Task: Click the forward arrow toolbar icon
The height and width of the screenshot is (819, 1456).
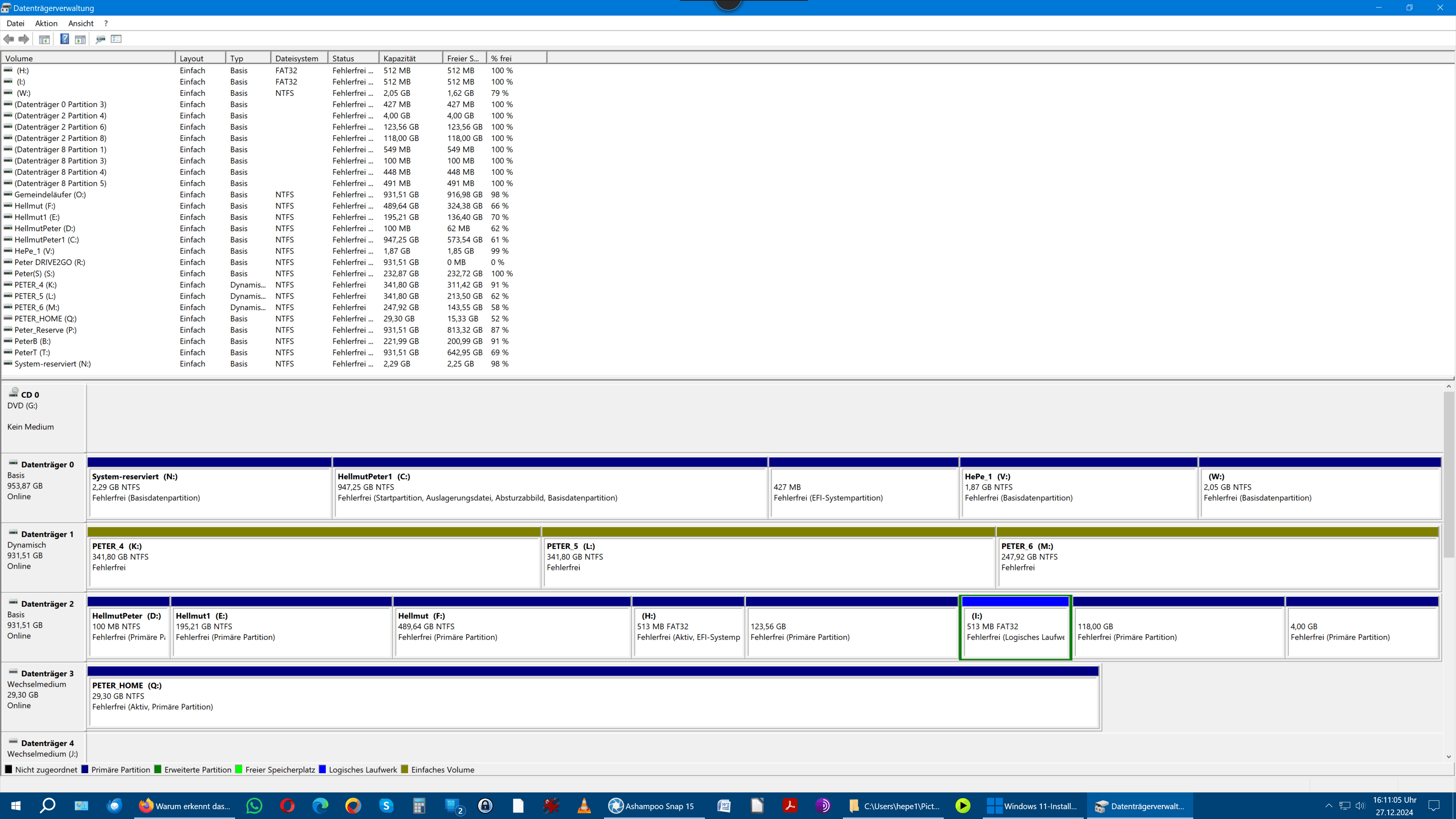Action: [24, 39]
